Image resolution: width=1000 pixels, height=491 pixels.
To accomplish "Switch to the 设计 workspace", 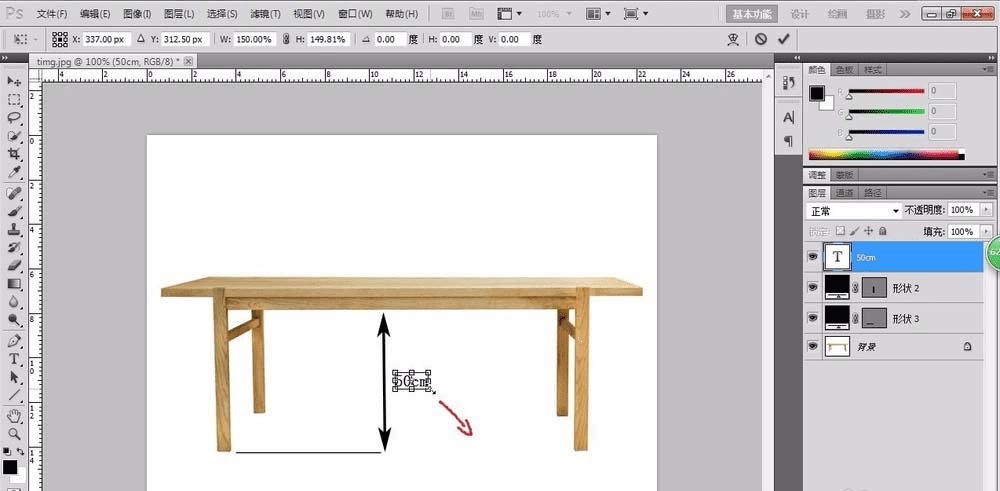I will coord(799,14).
